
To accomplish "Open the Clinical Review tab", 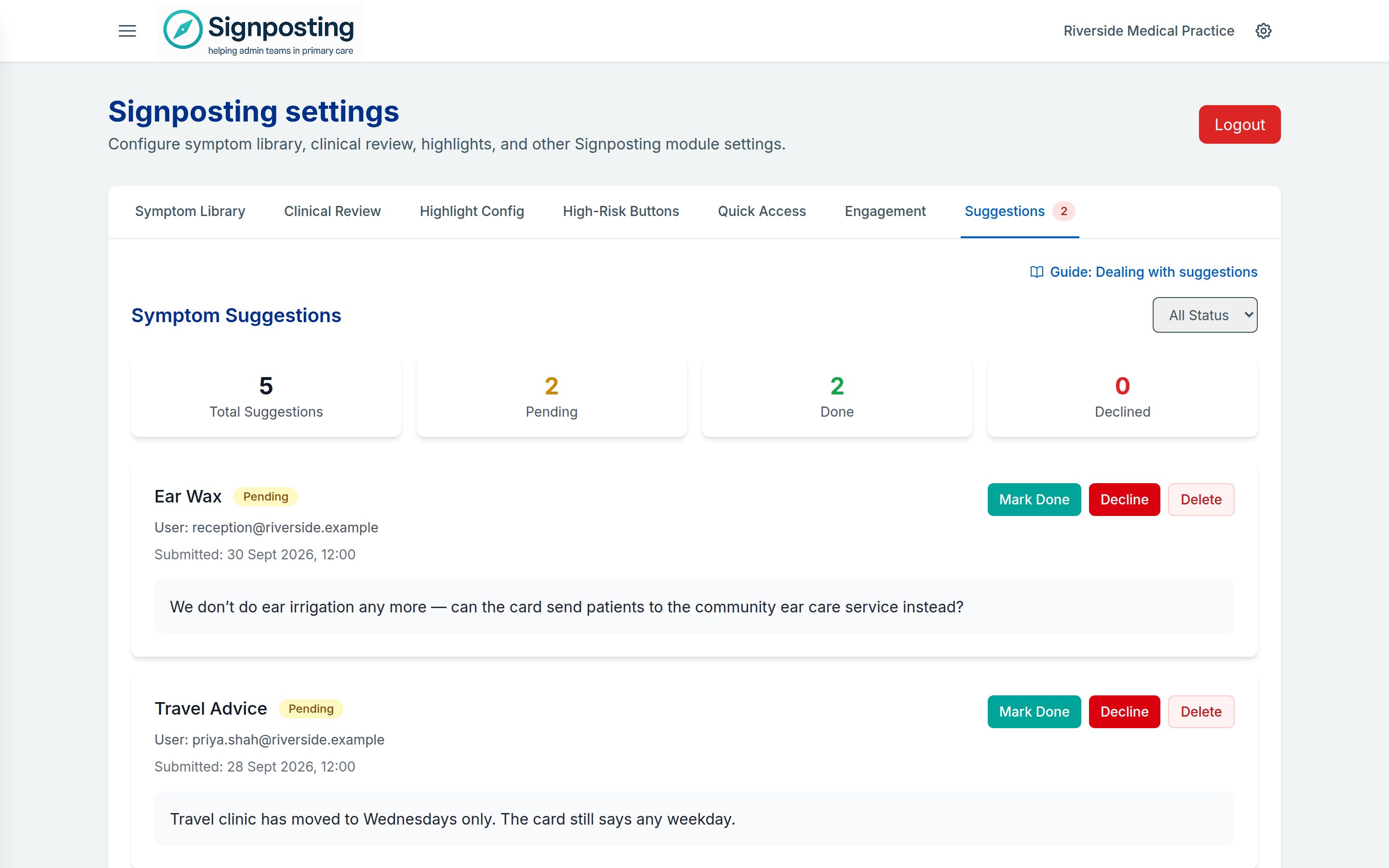I will tap(332, 211).
